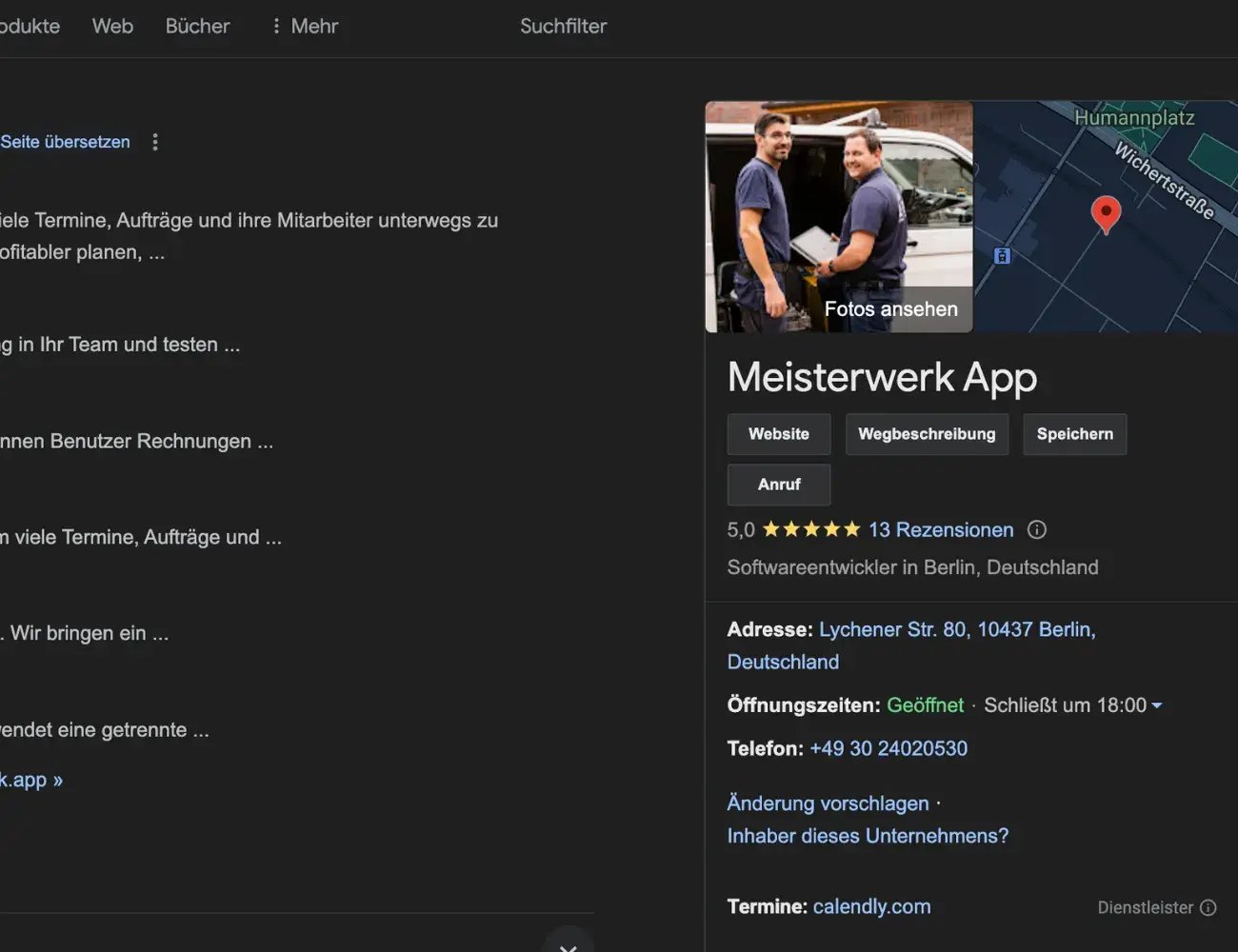Switch to the Web search tab
This screenshot has height=952, width=1238.
pos(112,26)
